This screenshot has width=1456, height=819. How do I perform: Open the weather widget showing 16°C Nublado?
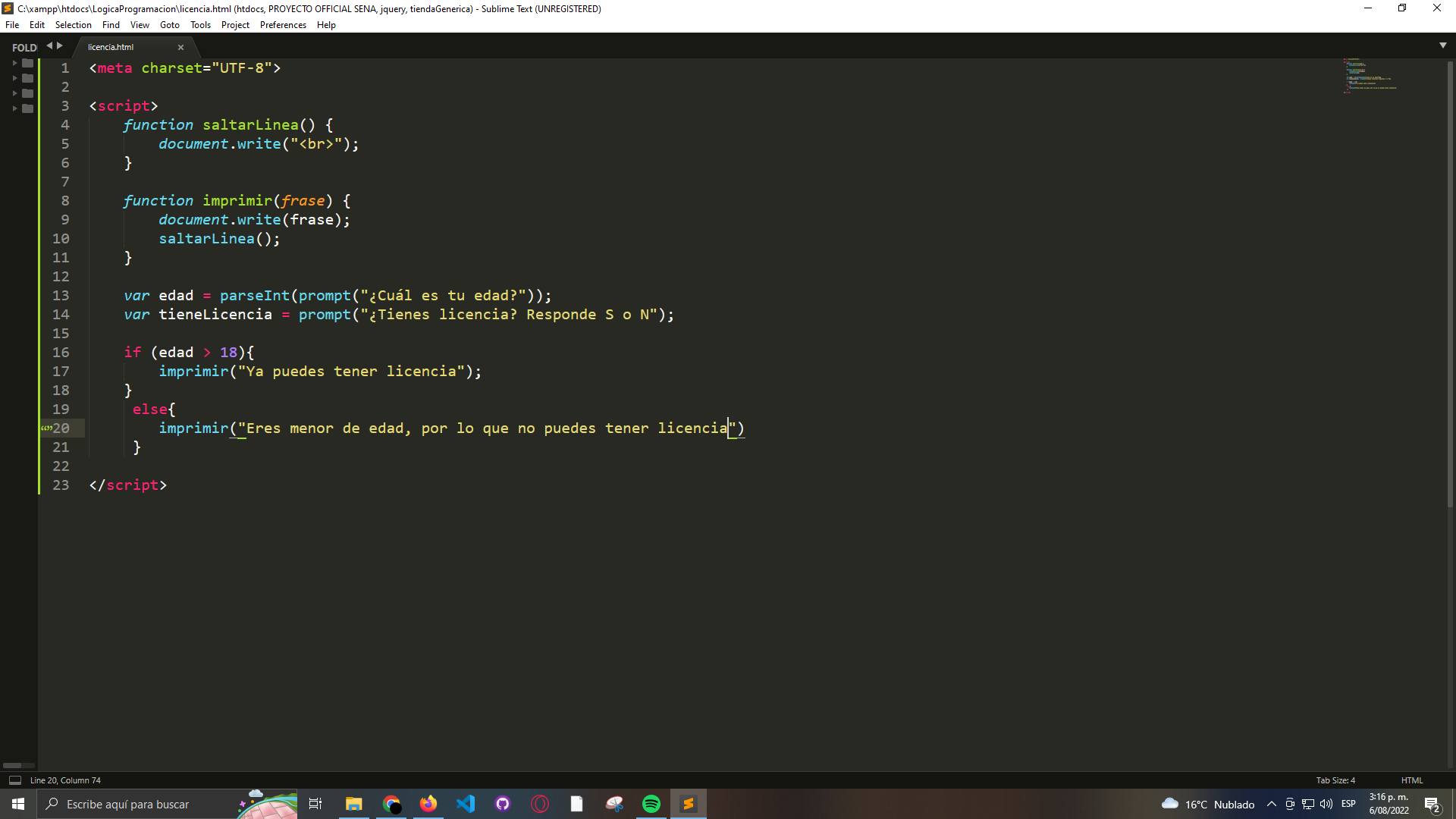(x=1208, y=804)
